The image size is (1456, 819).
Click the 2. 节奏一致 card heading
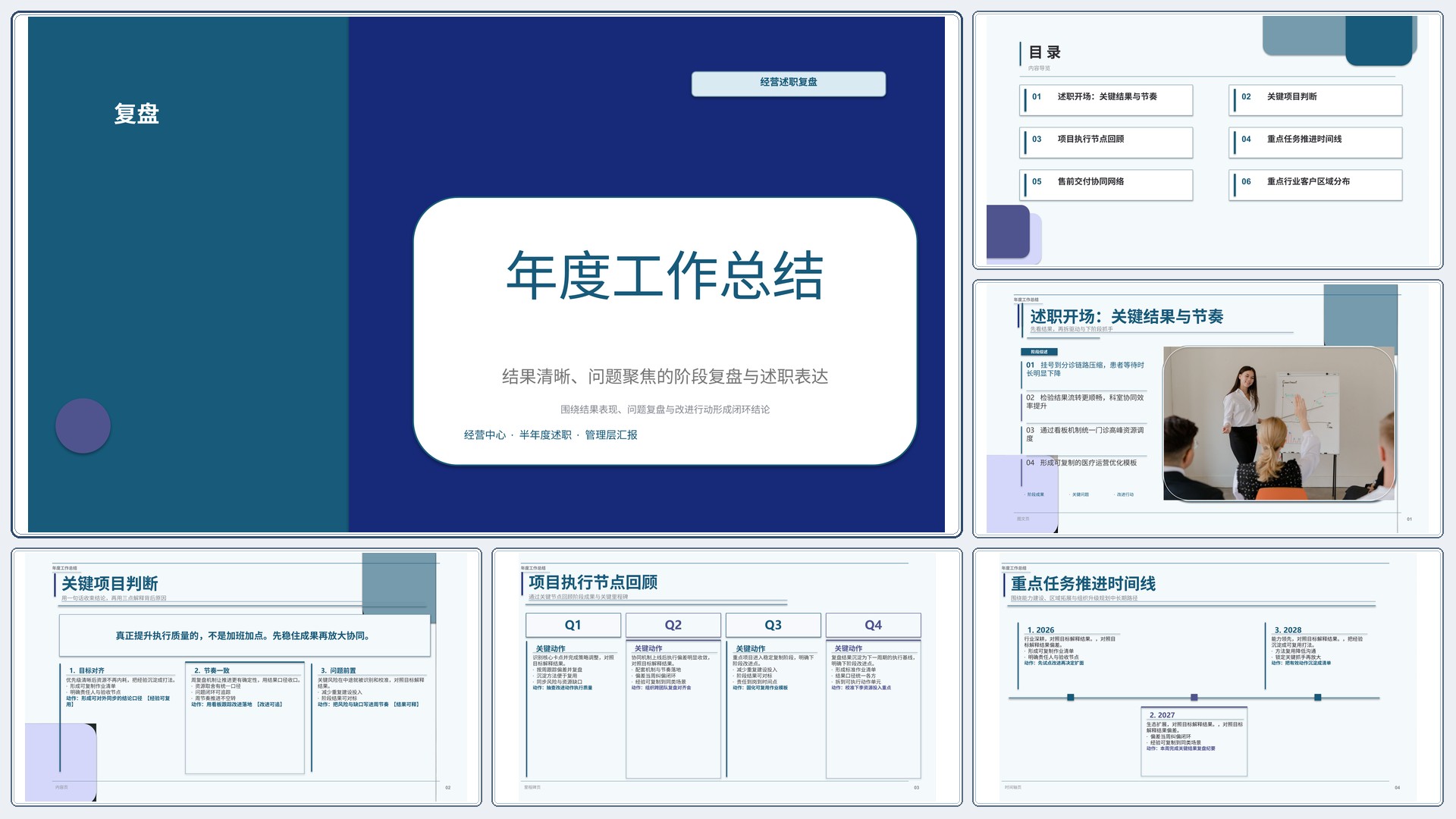(x=212, y=670)
